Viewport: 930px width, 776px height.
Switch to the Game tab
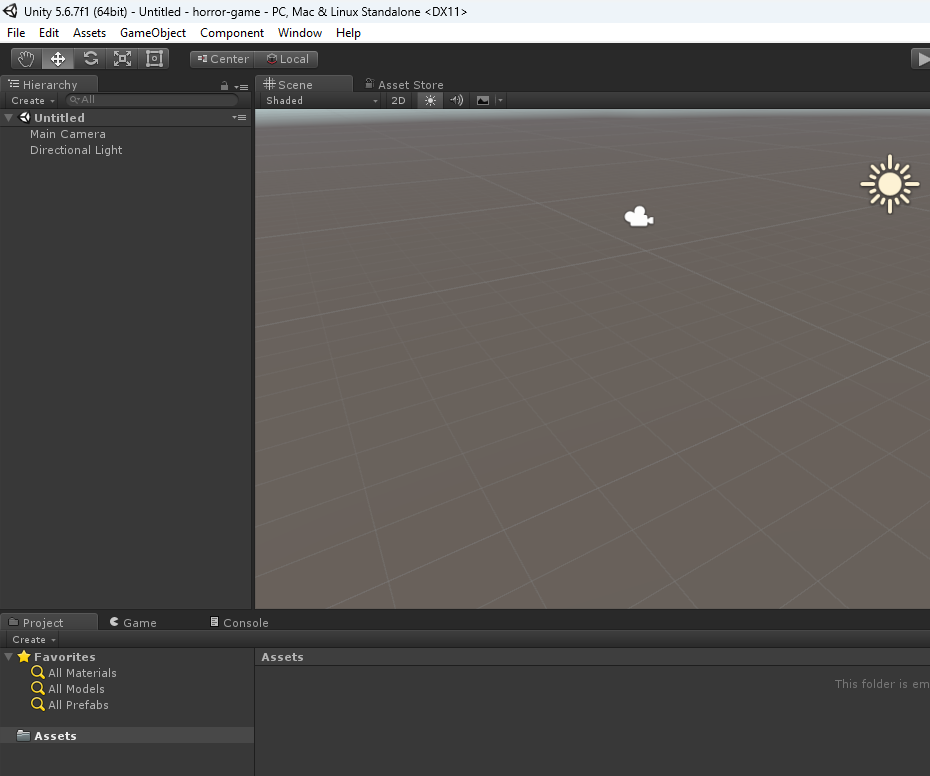(x=133, y=622)
